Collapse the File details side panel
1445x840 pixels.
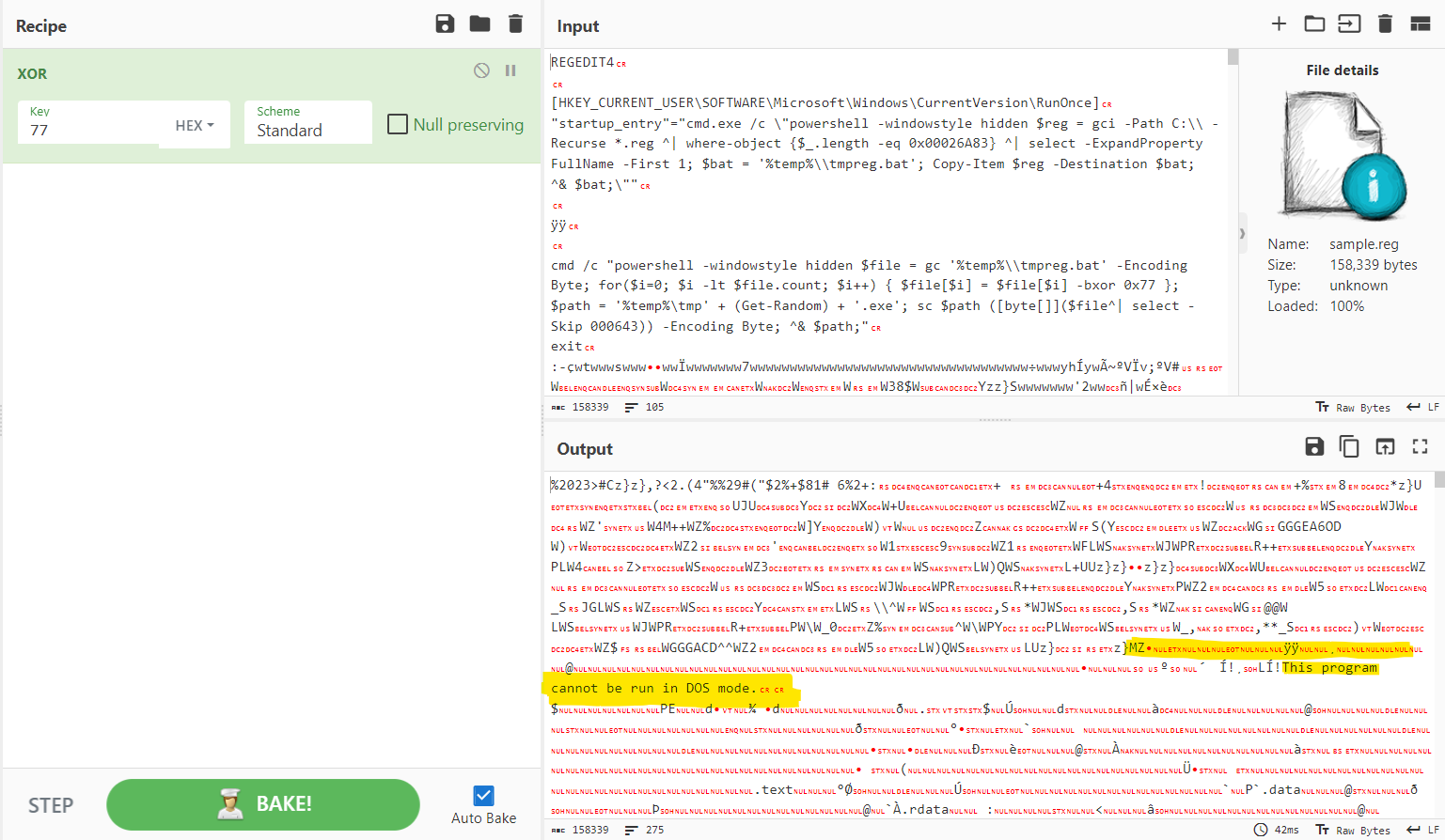[x=1242, y=233]
